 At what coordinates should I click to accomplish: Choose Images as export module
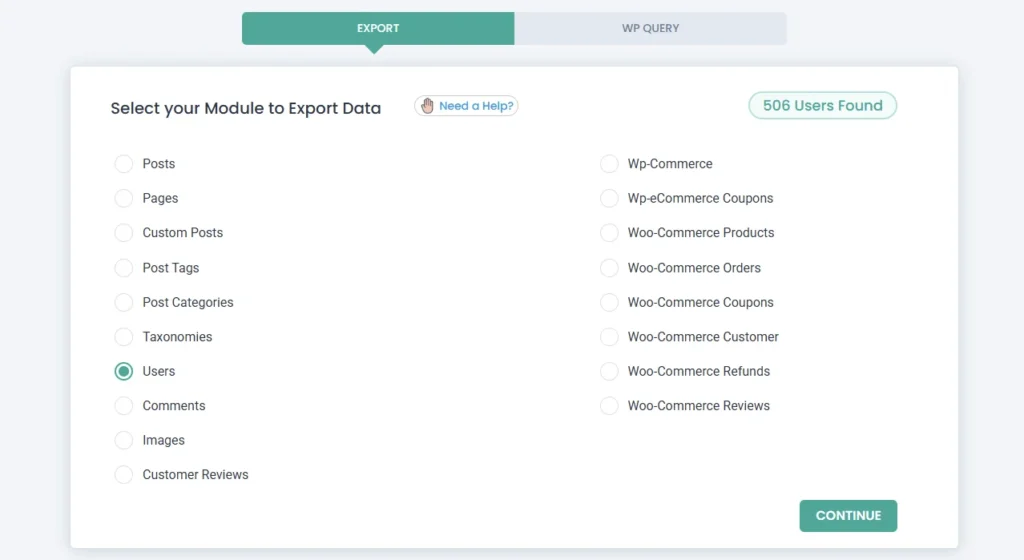[124, 440]
